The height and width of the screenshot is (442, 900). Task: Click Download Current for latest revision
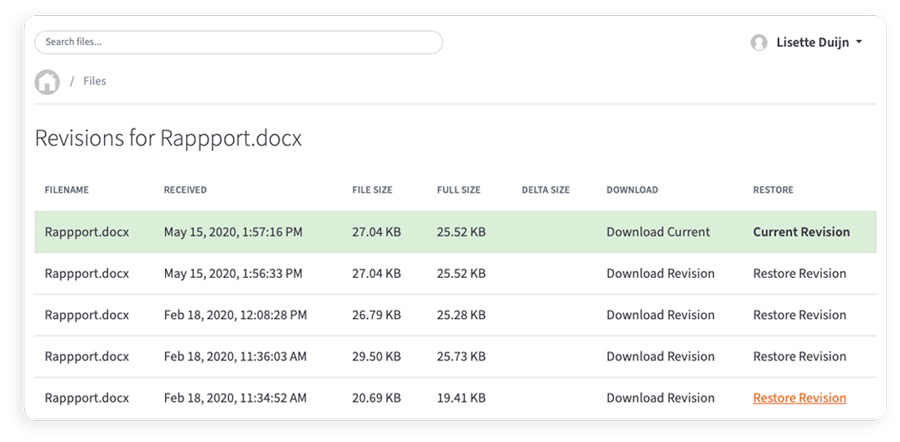click(658, 232)
